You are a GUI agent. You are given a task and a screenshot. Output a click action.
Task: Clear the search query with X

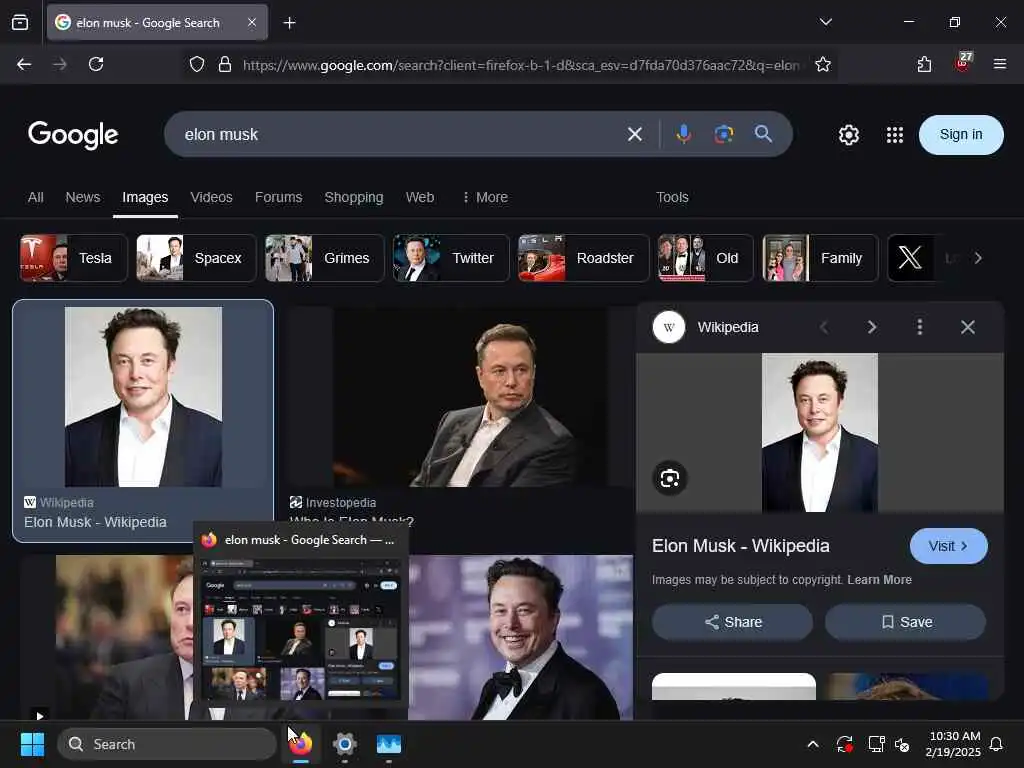coord(635,135)
